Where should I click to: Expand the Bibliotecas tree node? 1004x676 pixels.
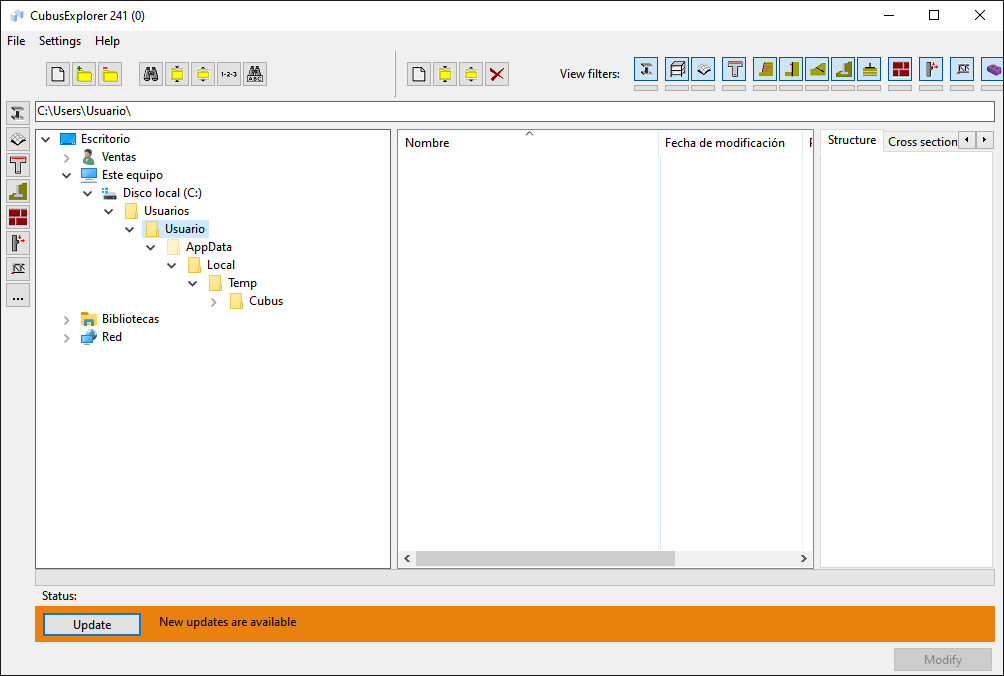(x=67, y=319)
